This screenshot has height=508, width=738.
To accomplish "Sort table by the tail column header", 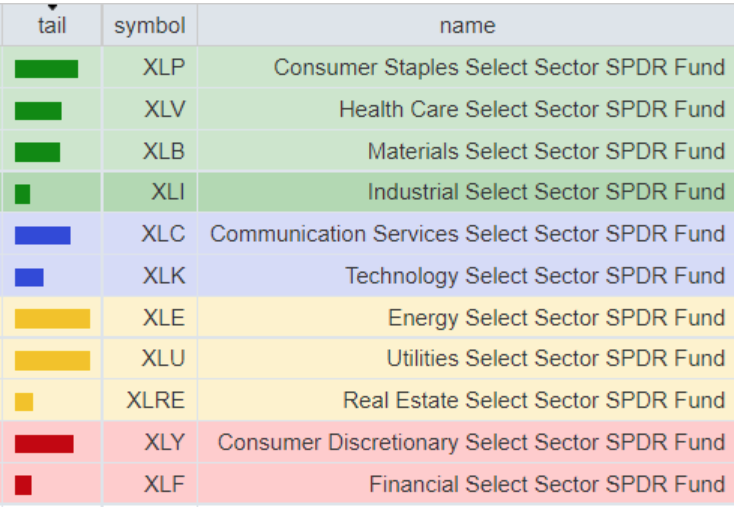I will (51, 25).
